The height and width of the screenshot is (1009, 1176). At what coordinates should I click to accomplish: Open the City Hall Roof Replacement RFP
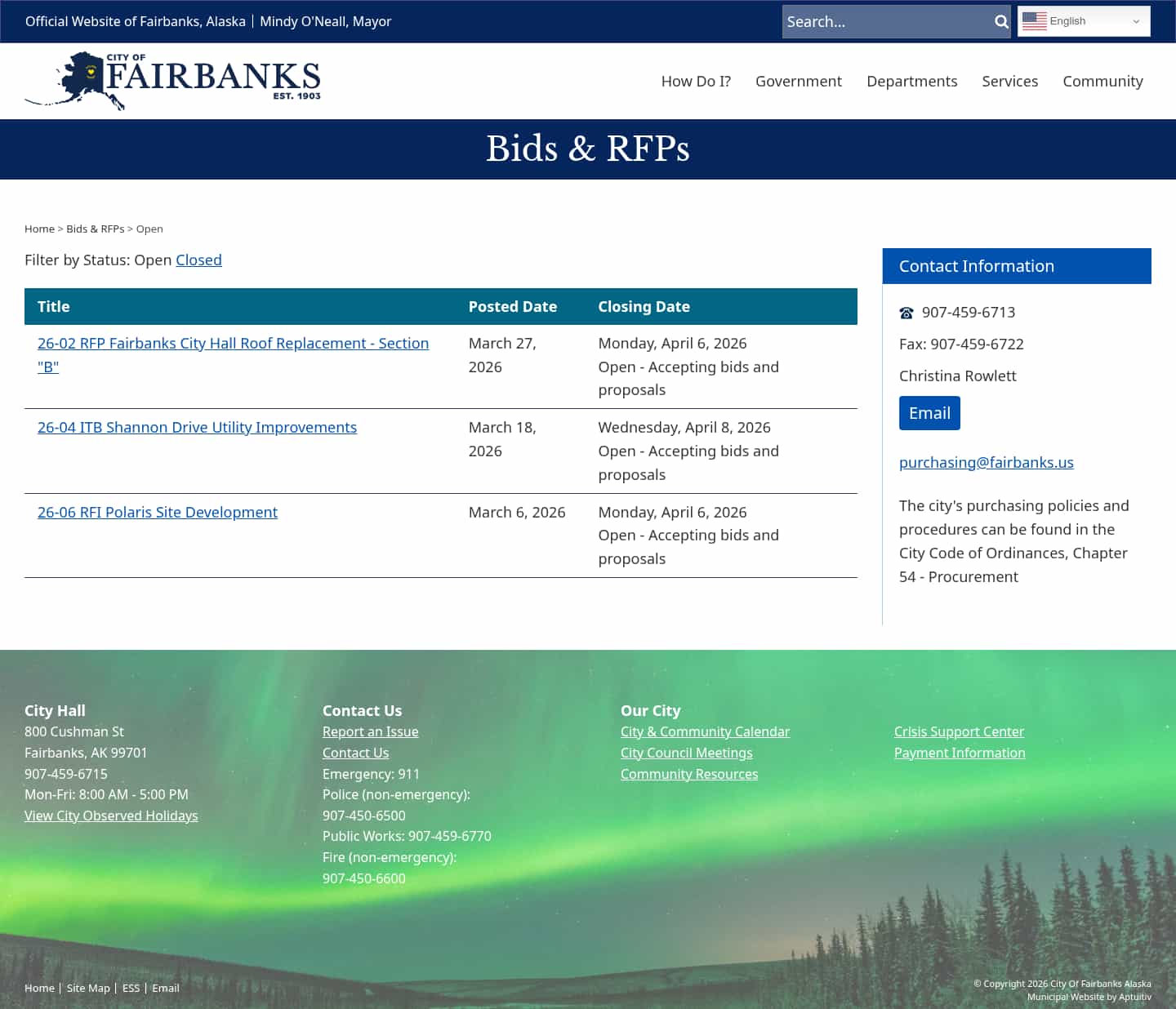coord(233,343)
